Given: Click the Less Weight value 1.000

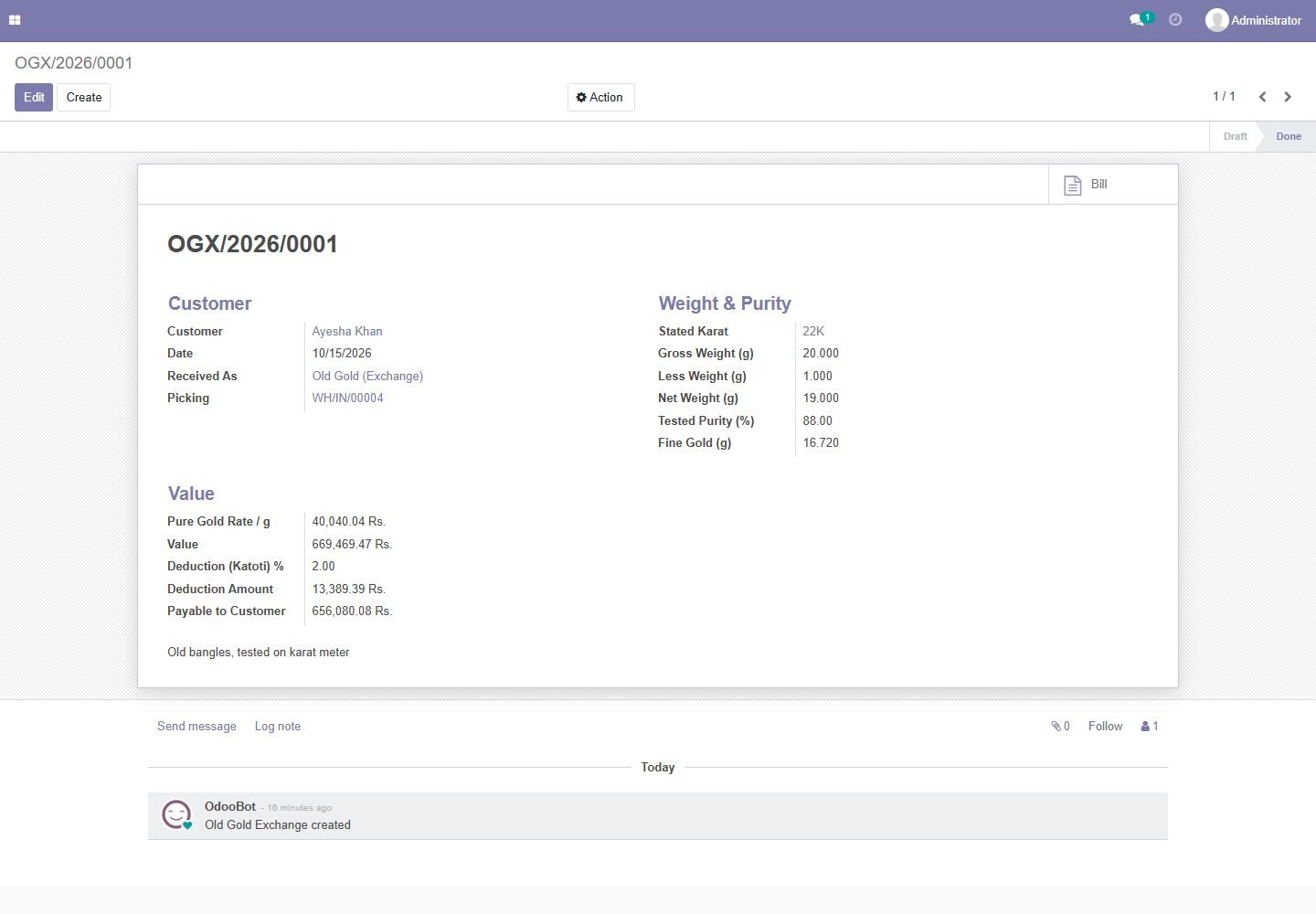Looking at the screenshot, I should click(818, 377).
